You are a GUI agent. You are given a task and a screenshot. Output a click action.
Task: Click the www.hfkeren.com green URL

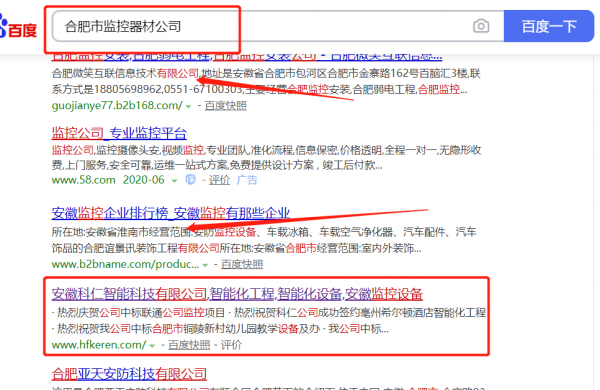[x=99, y=345]
